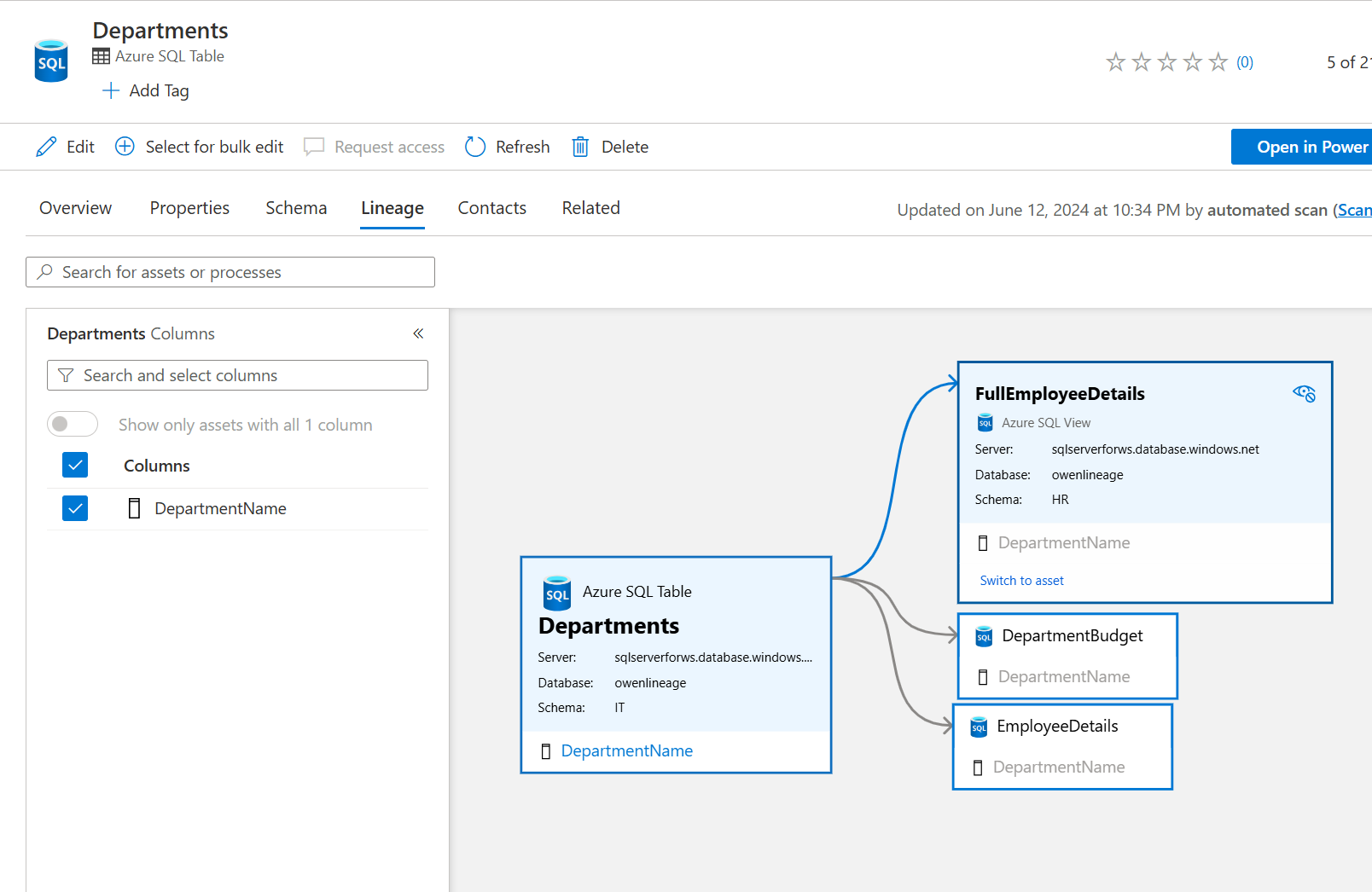Uncheck the DepartmentName column checkbox
This screenshot has height=892, width=1372.
(x=75, y=508)
